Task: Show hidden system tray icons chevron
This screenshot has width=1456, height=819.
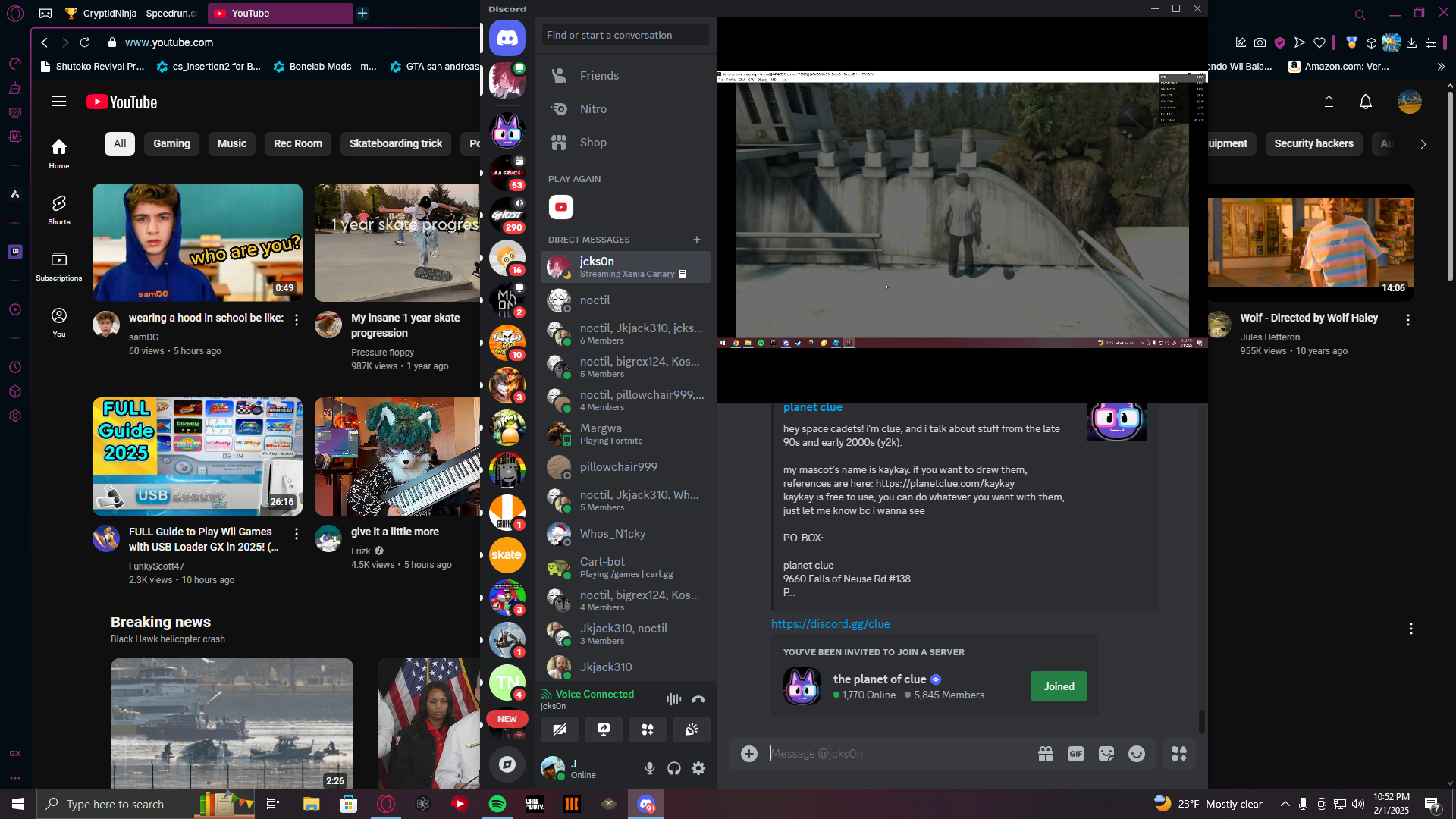Action: tap(1285, 804)
